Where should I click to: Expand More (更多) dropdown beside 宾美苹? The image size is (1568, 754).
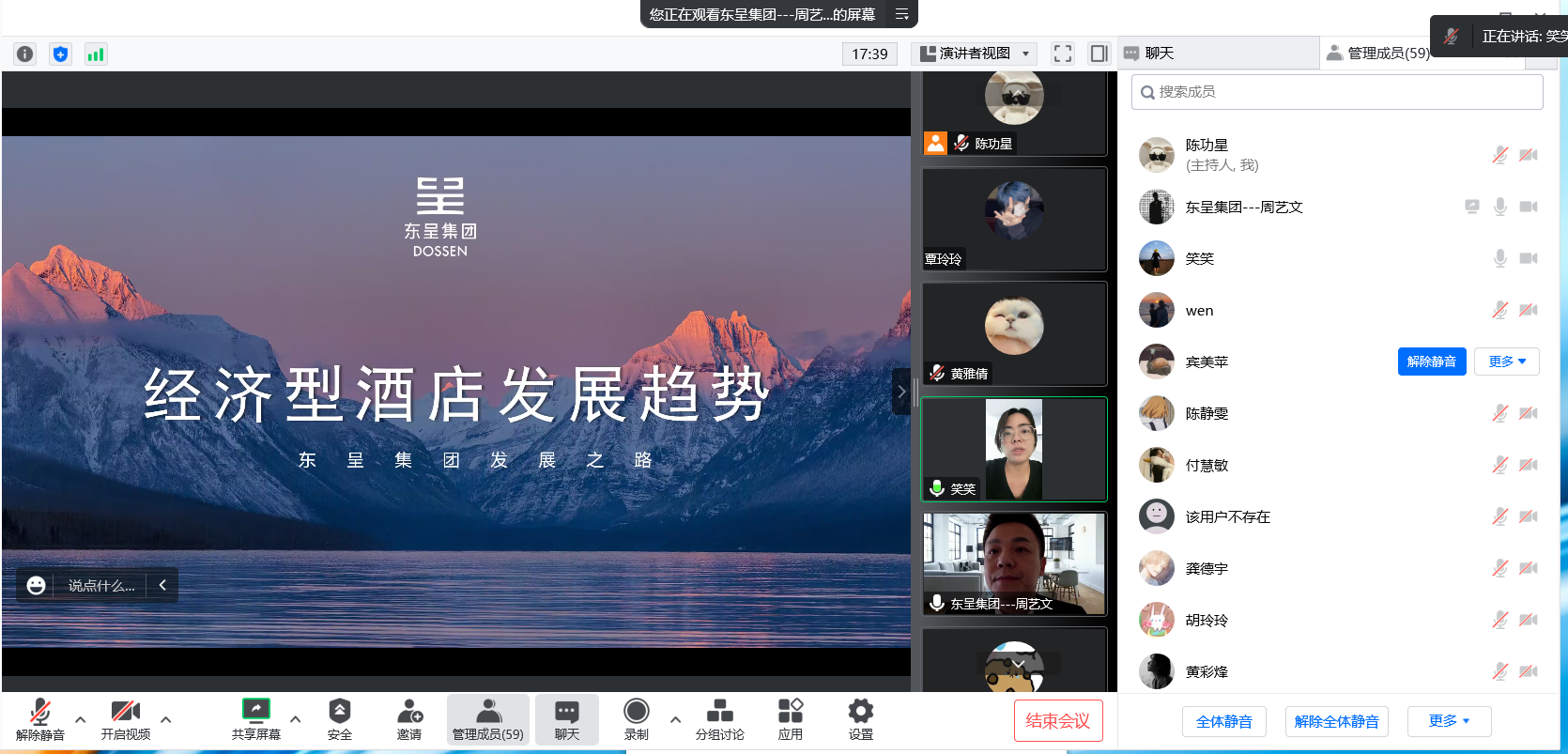tap(1506, 362)
